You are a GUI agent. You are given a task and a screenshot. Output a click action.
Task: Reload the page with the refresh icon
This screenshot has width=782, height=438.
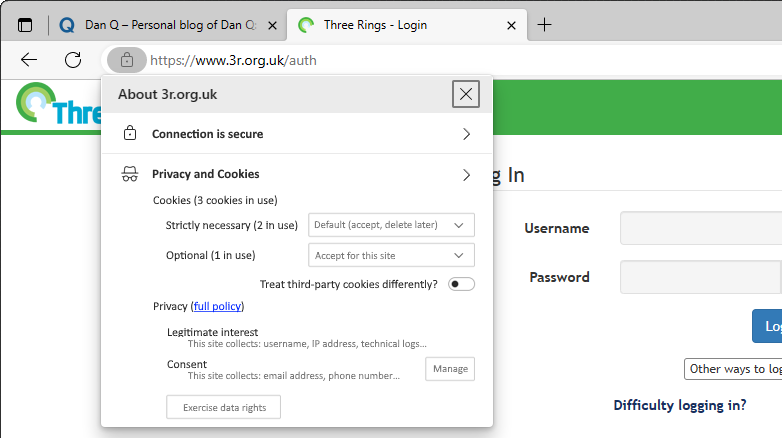[x=73, y=60]
